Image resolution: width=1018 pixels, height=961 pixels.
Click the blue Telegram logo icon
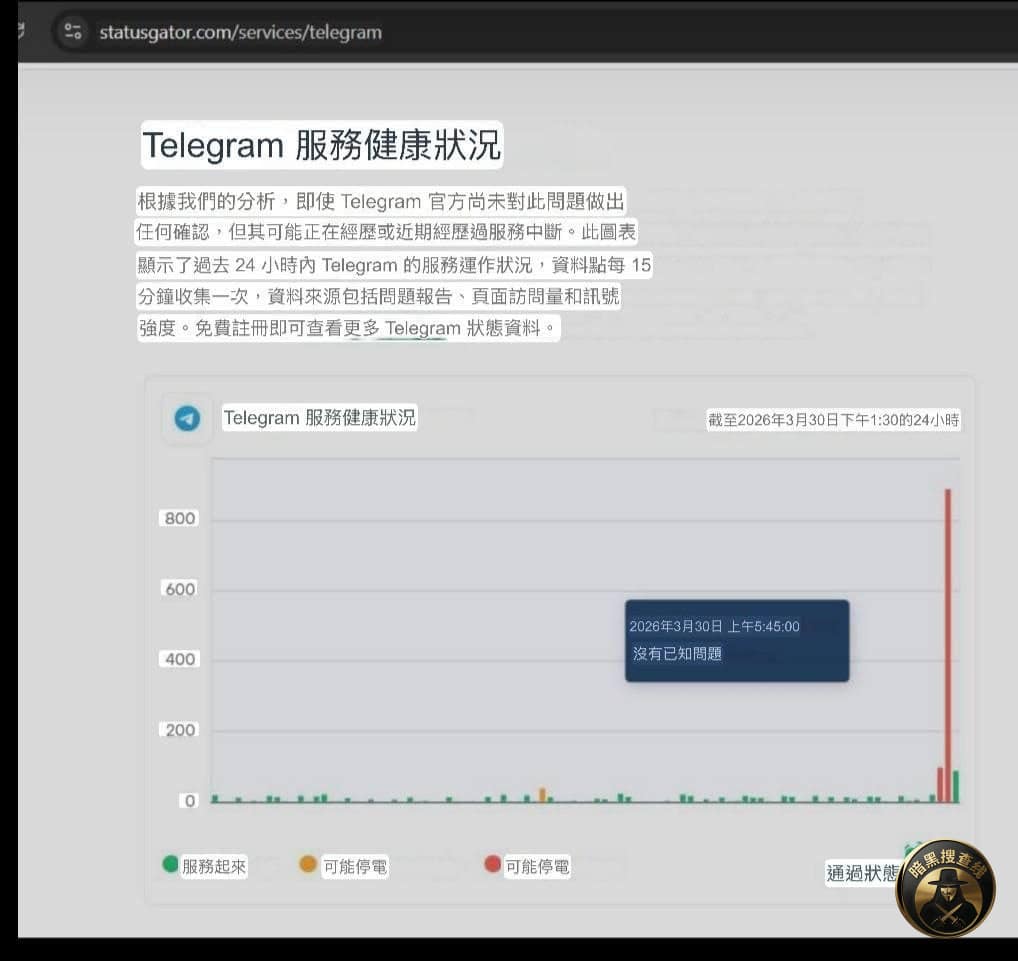coord(187,418)
